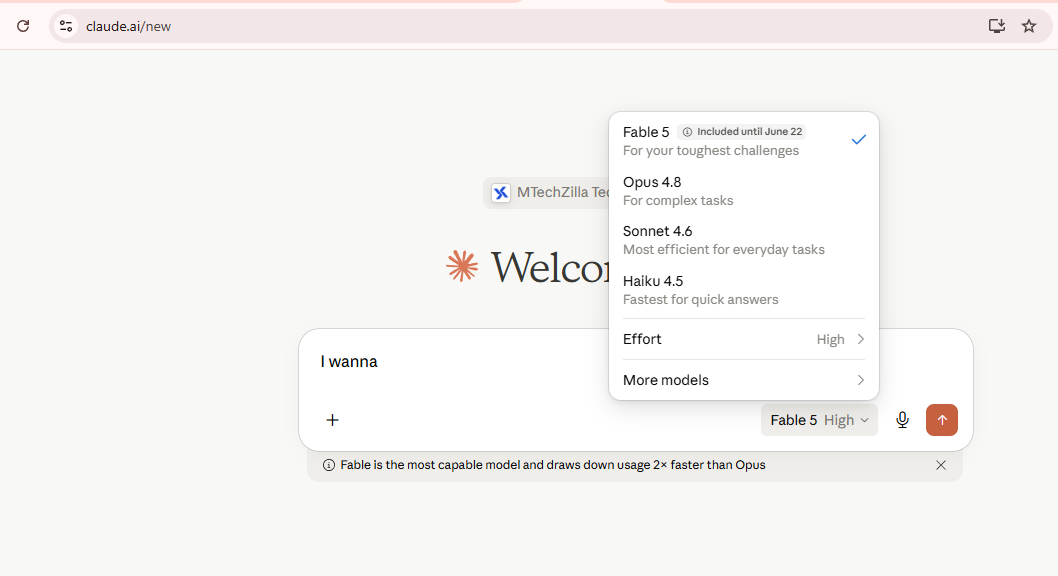Click the MTechZilla logo icon
The image size is (1058, 576).
click(501, 193)
